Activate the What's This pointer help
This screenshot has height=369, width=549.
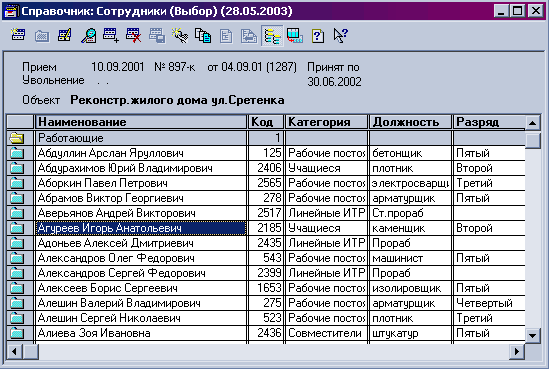(340, 35)
